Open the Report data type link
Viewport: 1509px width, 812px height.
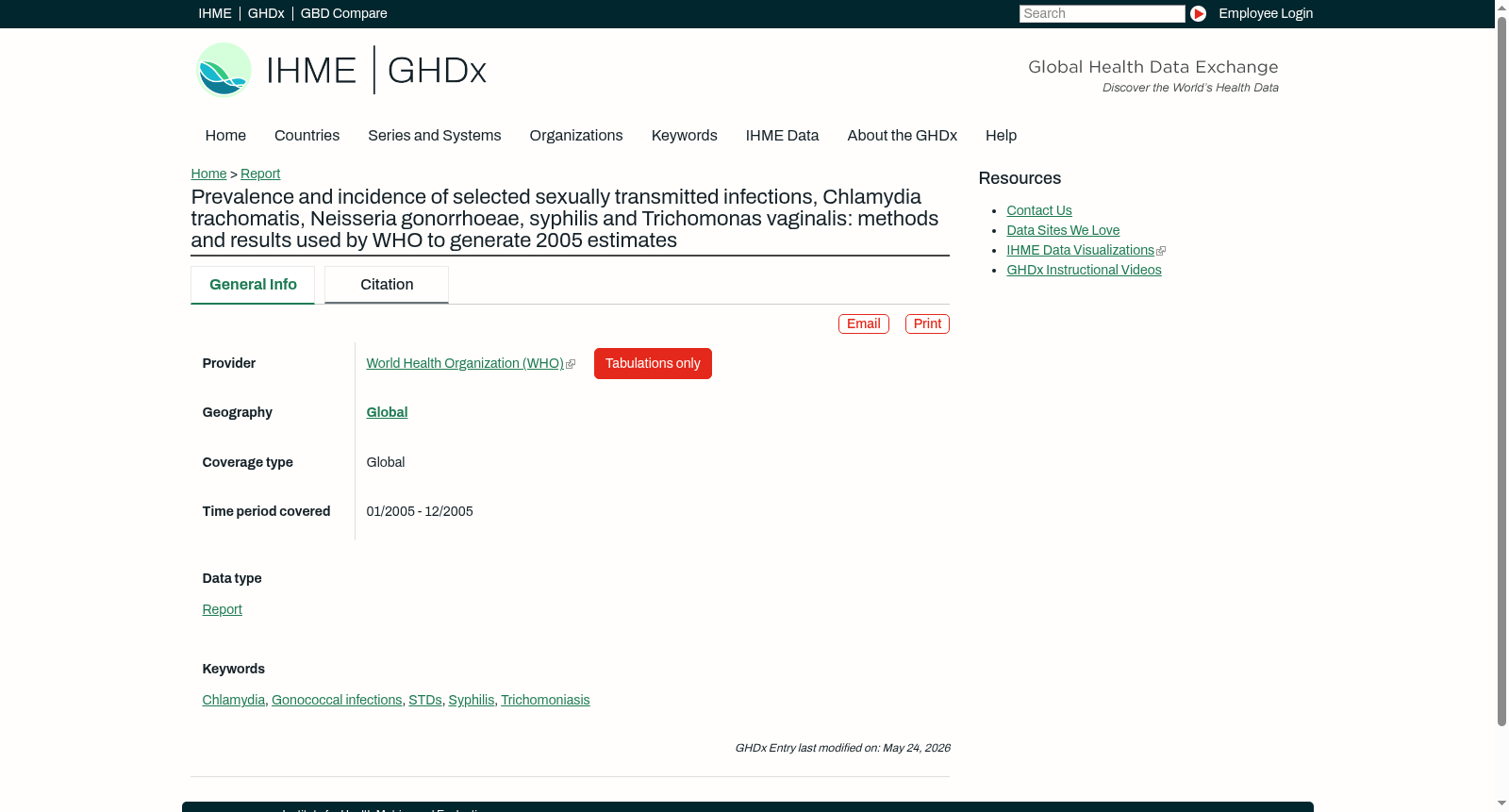point(222,609)
